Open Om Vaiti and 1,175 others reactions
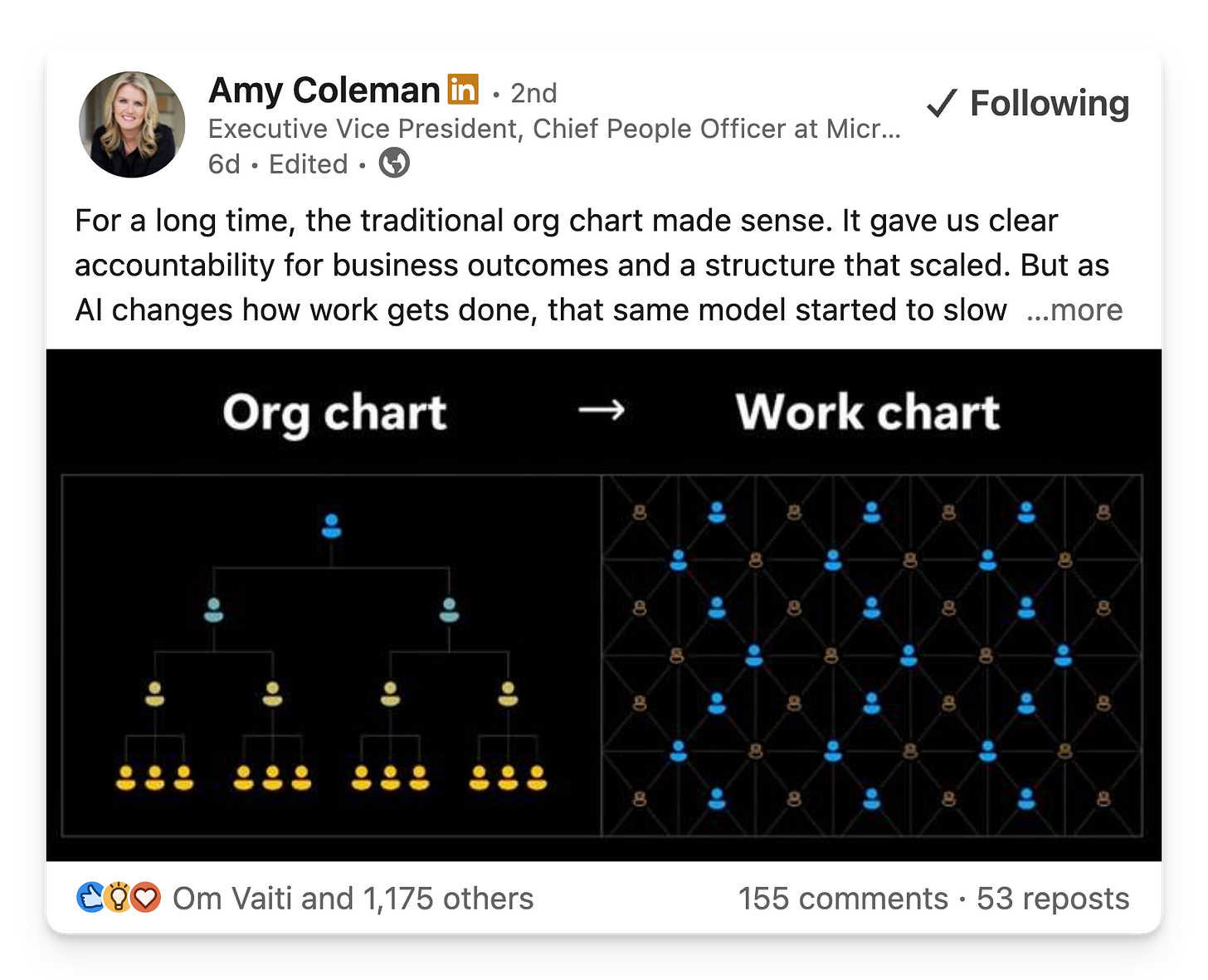This screenshot has height=980, width=1208. tap(353, 899)
